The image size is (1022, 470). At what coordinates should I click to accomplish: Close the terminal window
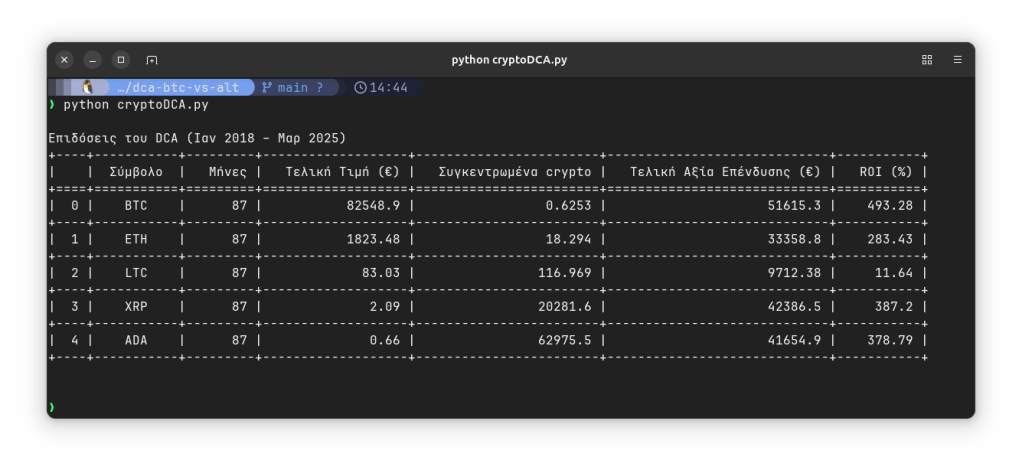pyautogui.click(x=64, y=60)
